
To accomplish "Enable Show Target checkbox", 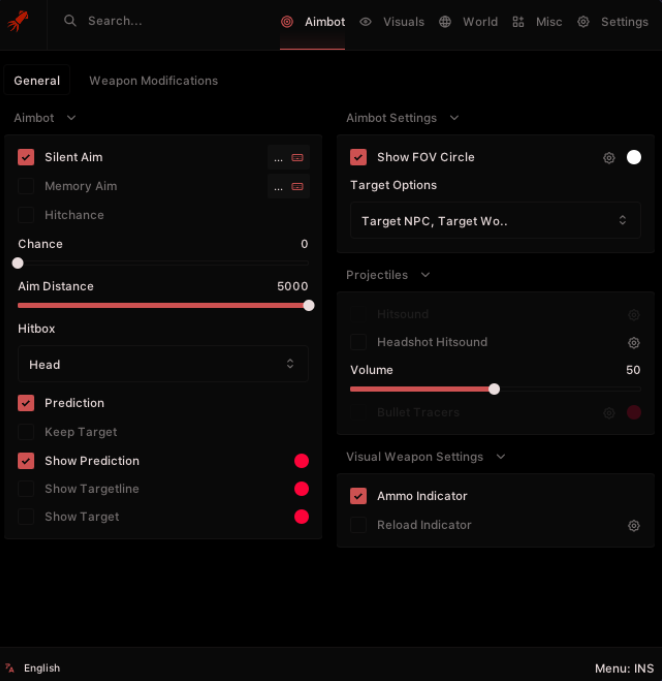I will pos(26,517).
